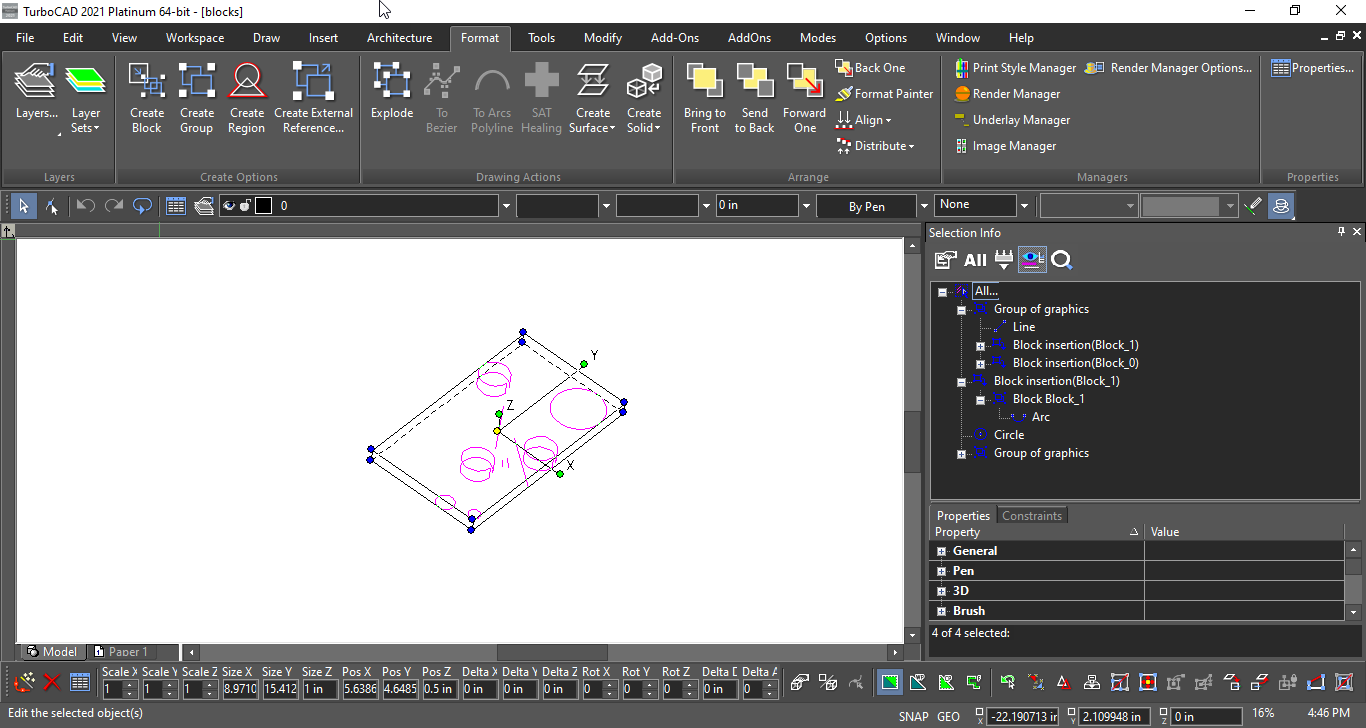Click the magnifier icon in Selection Info
Viewport: 1366px width, 728px height.
tap(1062, 260)
